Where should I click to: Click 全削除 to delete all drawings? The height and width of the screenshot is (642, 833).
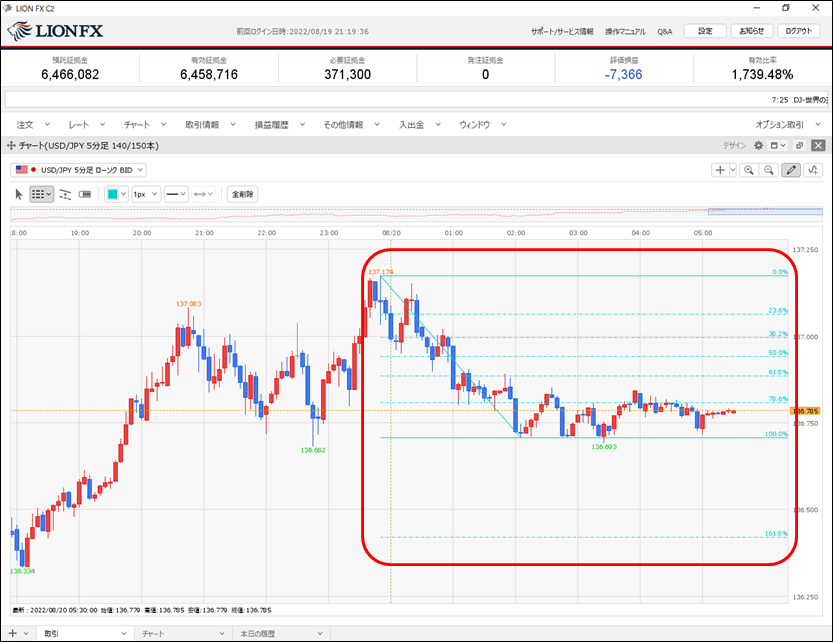tap(242, 195)
